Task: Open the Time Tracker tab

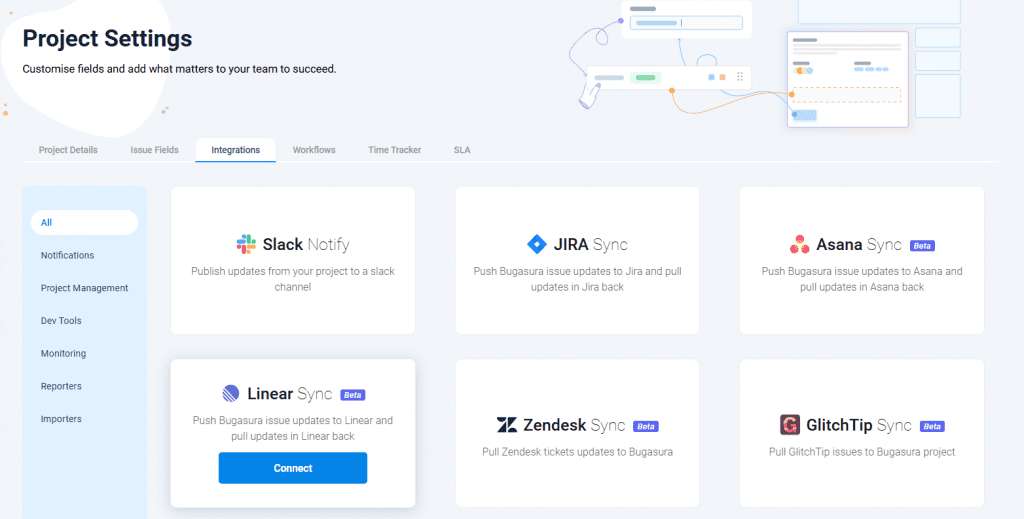Action: click(394, 150)
